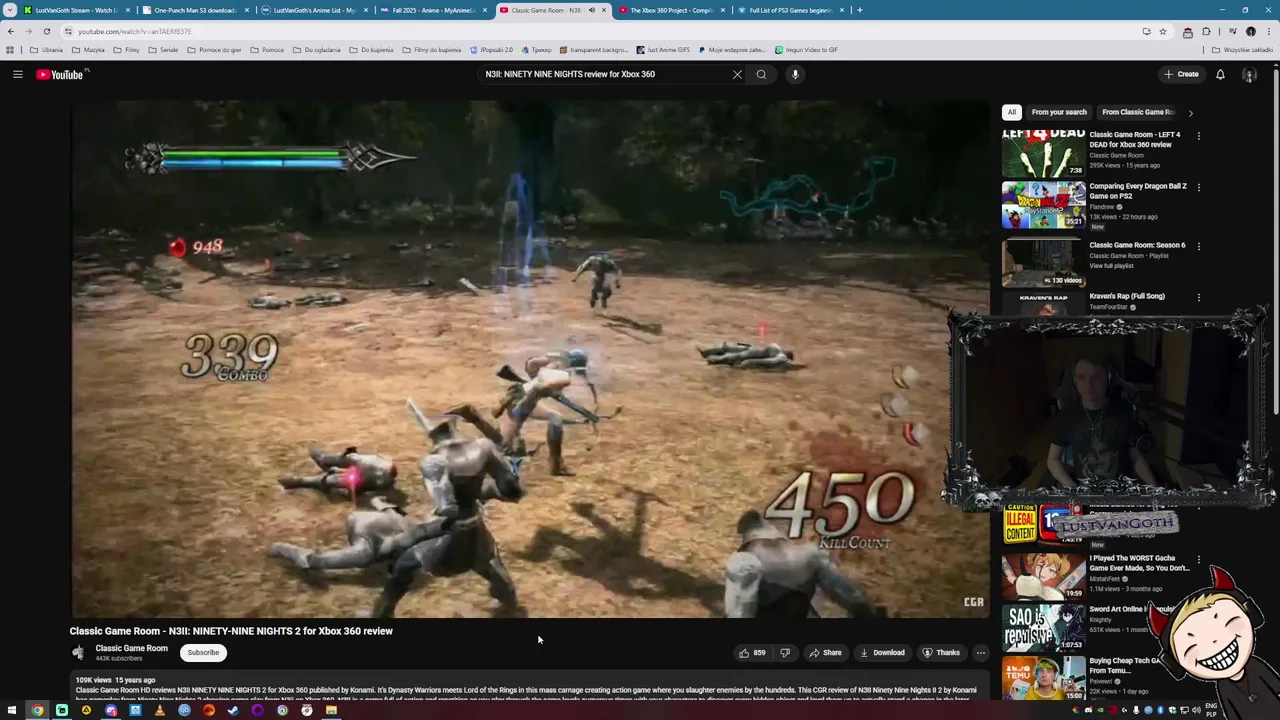Screen dimensions: 1280x720
Task: Open options for Left 4 Dead video
Action: tap(1198, 136)
